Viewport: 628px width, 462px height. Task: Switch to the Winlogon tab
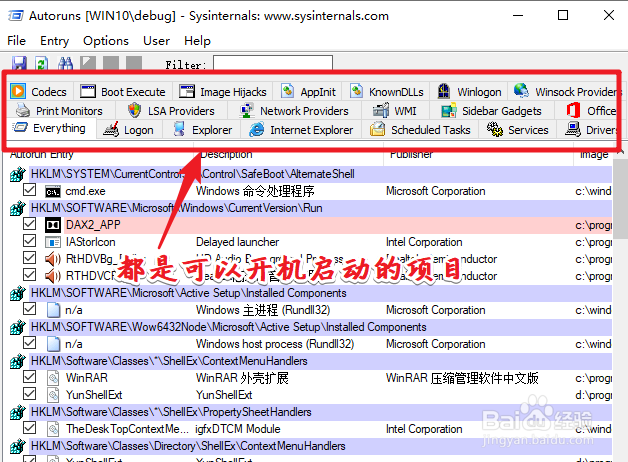pyautogui.click(x=469, y=92)
